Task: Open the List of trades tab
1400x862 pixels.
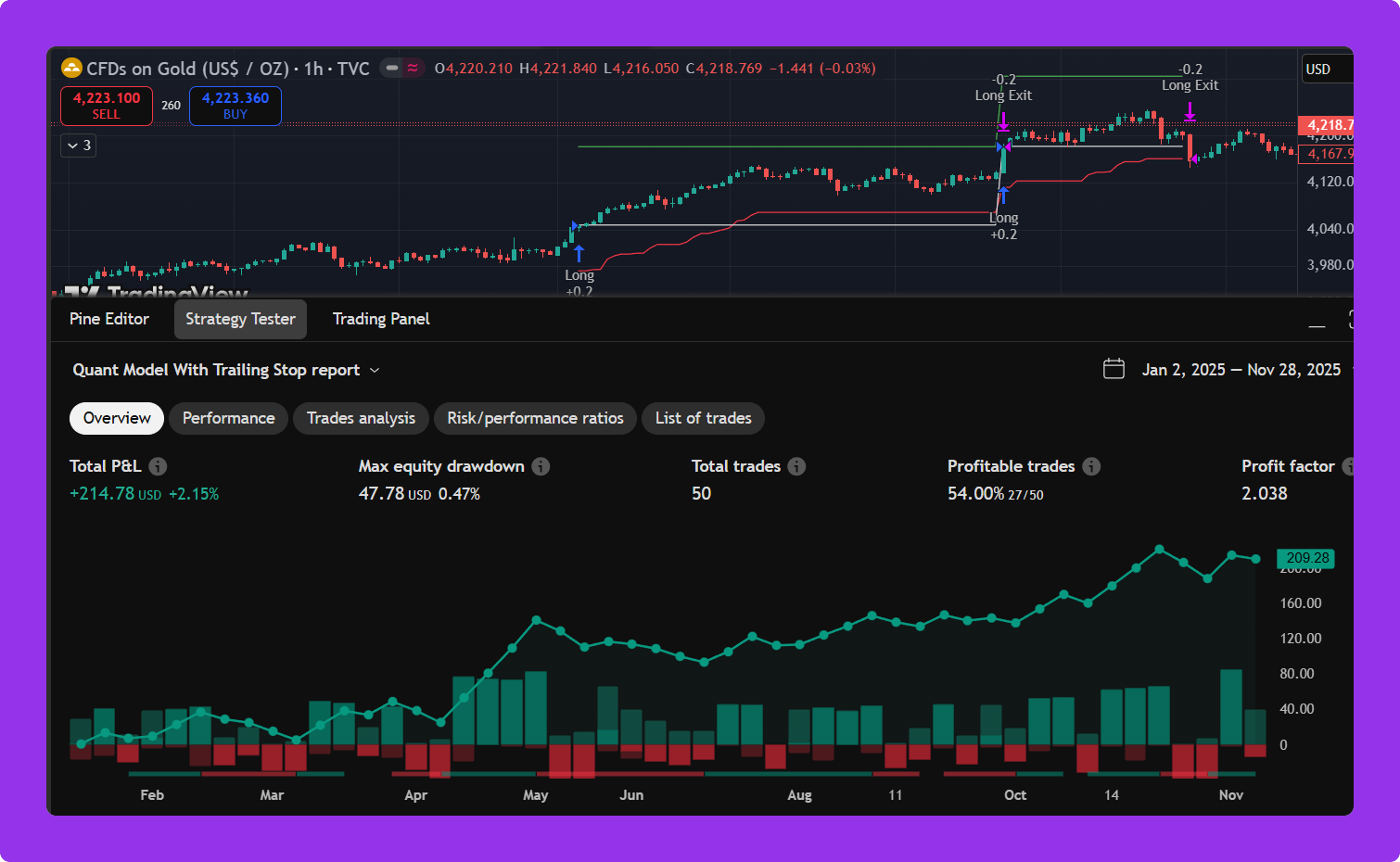Action: (703, 418)
